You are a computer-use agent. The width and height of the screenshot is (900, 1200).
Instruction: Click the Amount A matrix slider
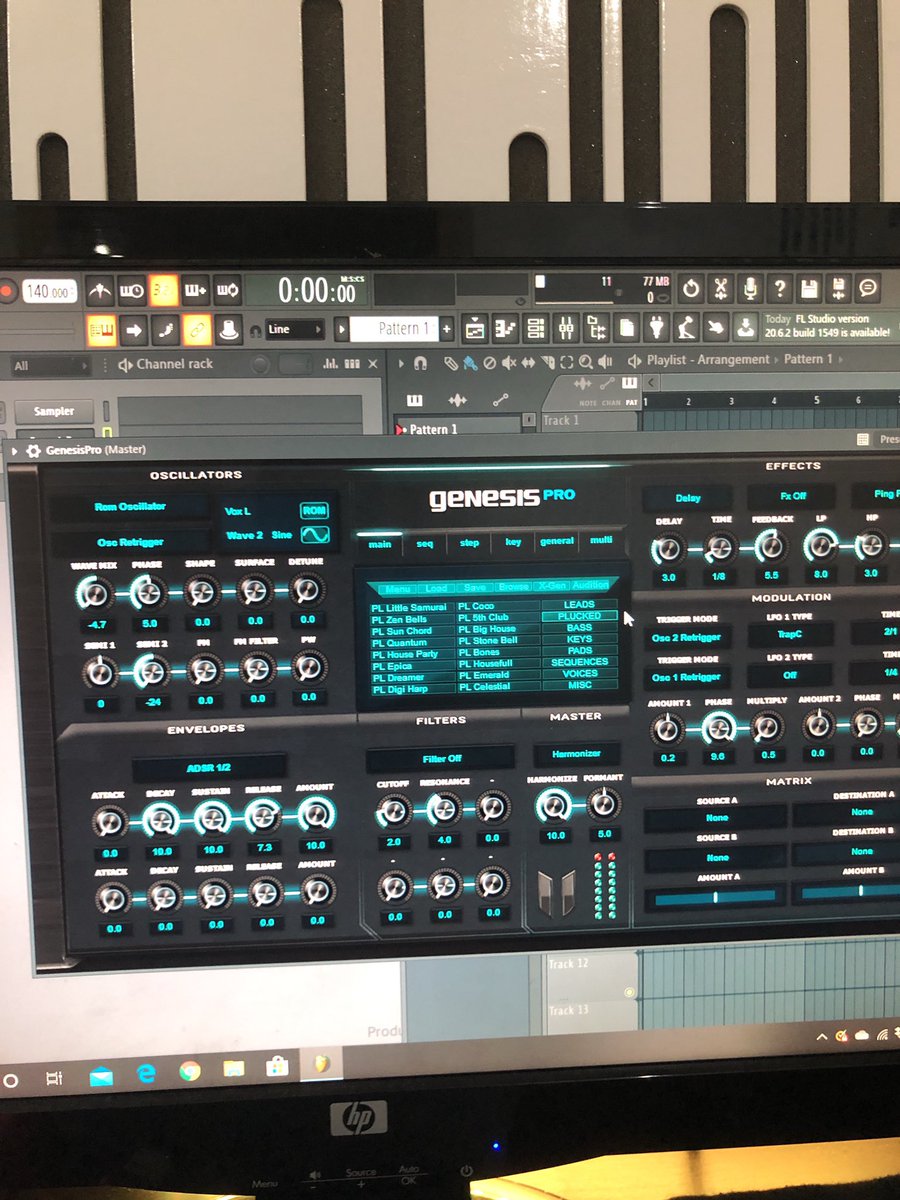click(714, 898)
